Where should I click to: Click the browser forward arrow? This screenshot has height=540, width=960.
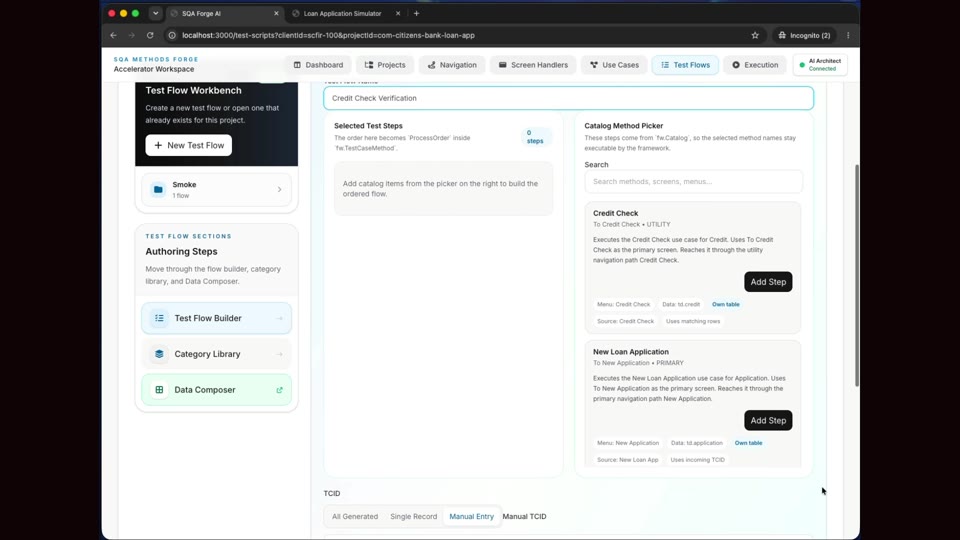pyautogui.click(x=132, y=36)
